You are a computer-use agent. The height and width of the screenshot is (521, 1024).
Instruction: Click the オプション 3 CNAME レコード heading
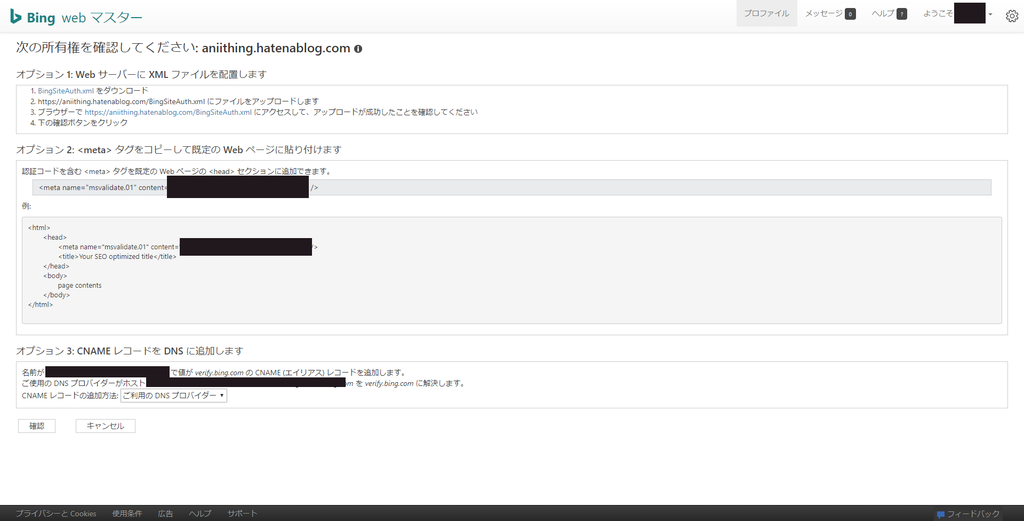[x=129, y=351]
